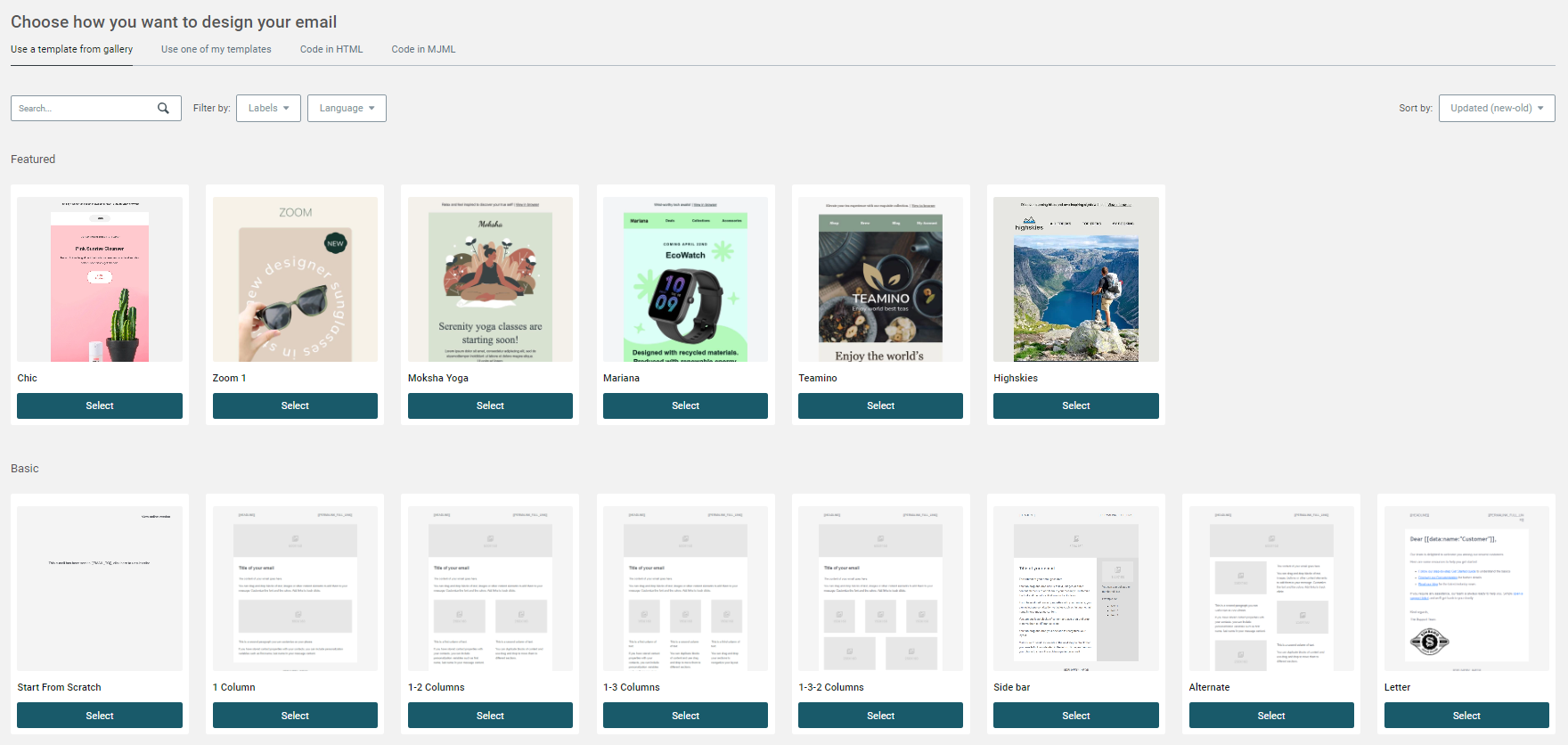Screen dimensions: 1568x745
Task: Select the Letter template
Action: [x=1466, y=716]
